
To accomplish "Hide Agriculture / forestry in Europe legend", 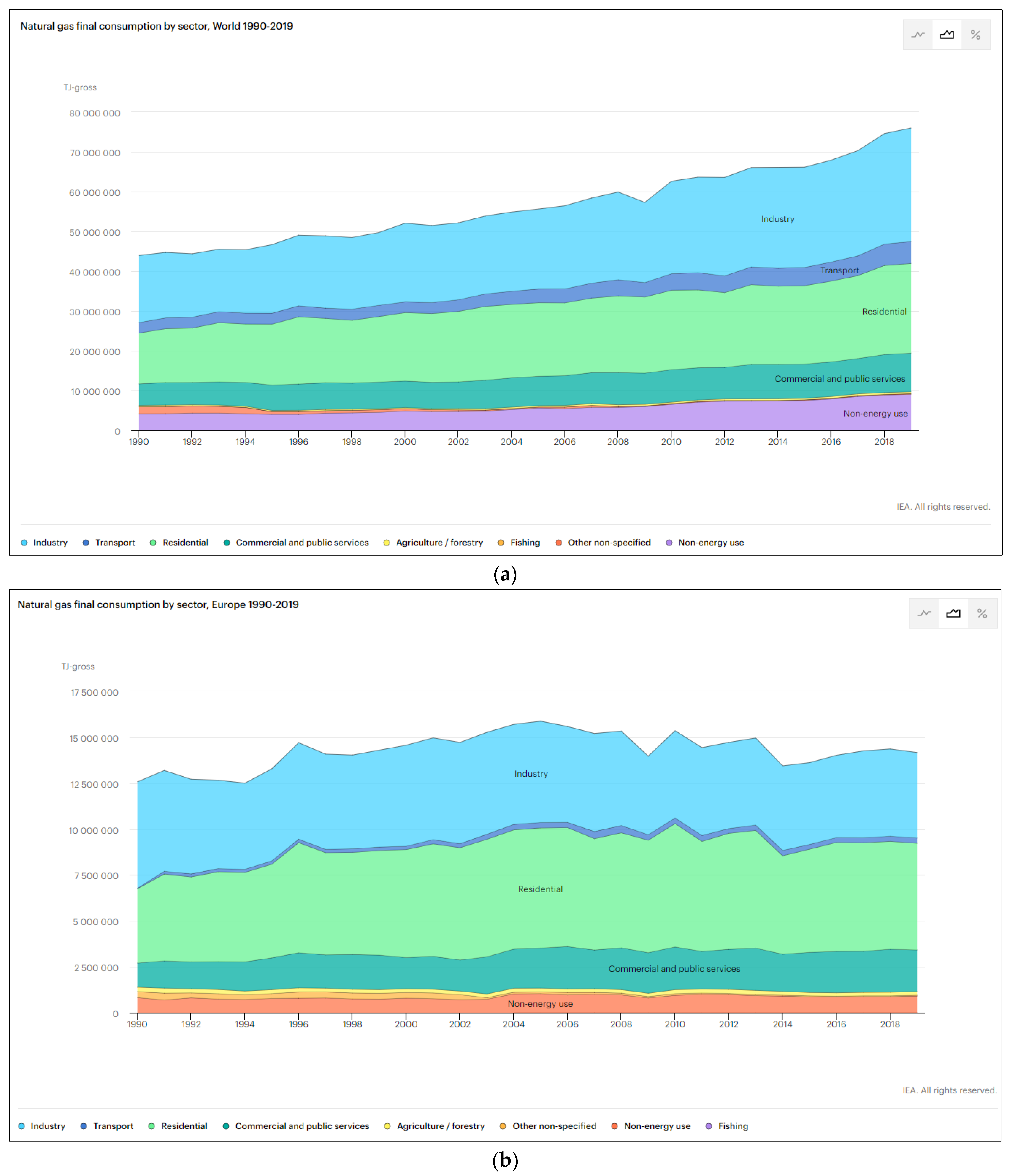I will [440, 1126].
